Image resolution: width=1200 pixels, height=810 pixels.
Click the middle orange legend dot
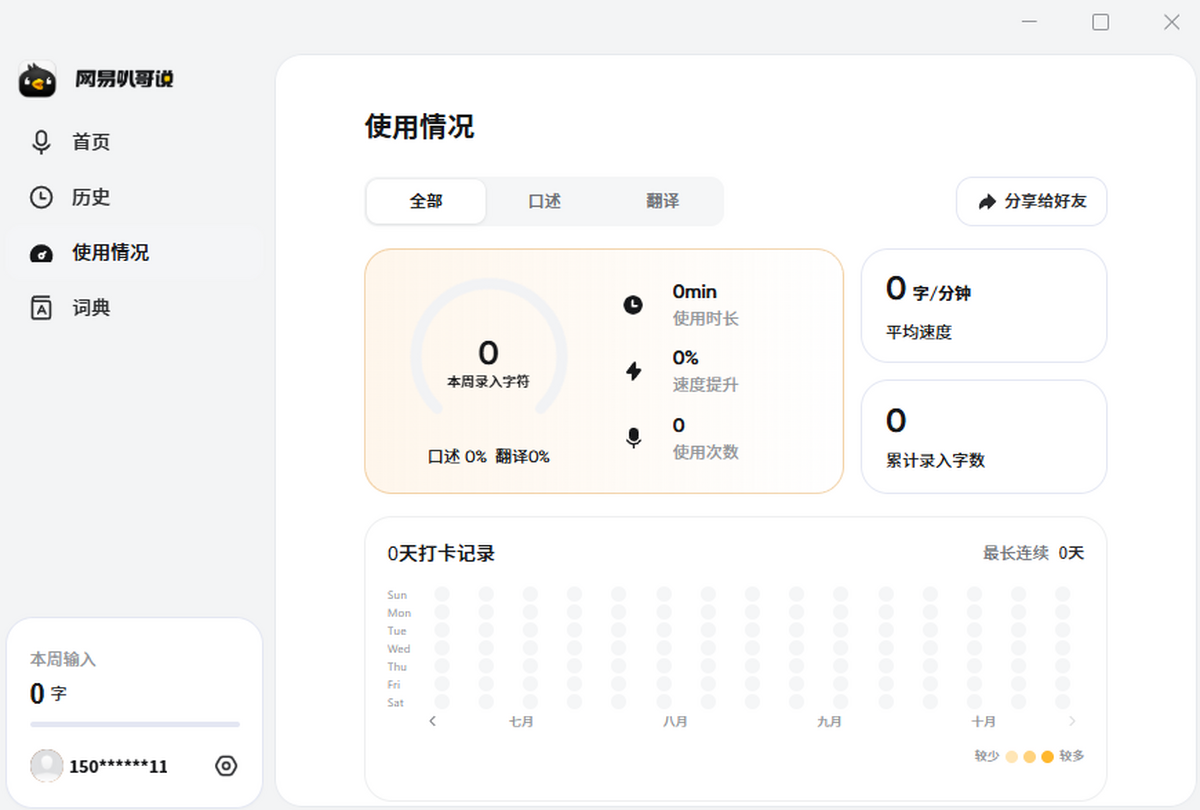(x=1030, y=757)
